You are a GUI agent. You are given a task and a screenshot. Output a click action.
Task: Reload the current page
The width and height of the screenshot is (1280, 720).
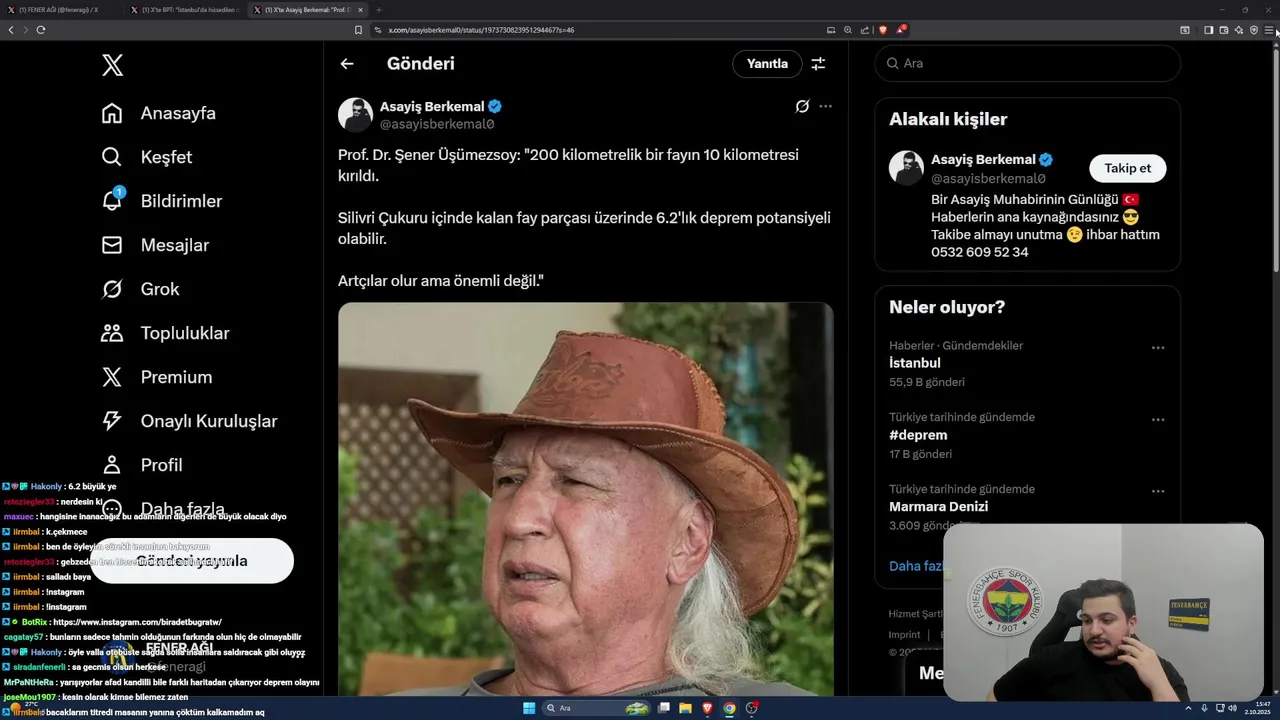[x=41, y=30]
